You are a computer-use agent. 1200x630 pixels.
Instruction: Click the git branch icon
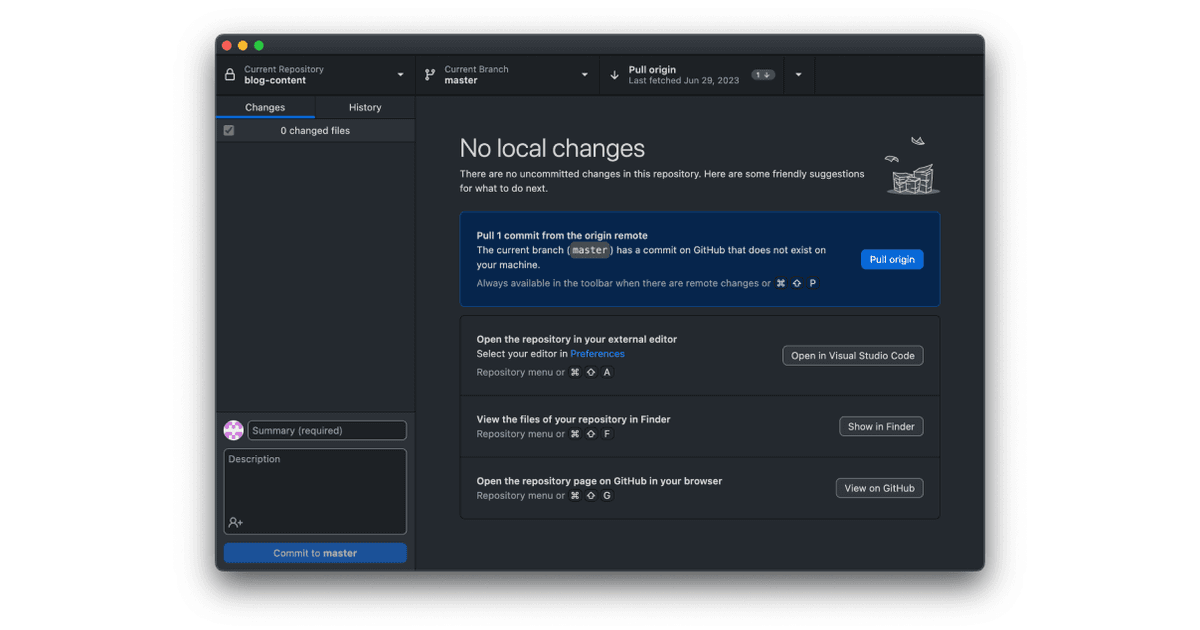(430, 75)
